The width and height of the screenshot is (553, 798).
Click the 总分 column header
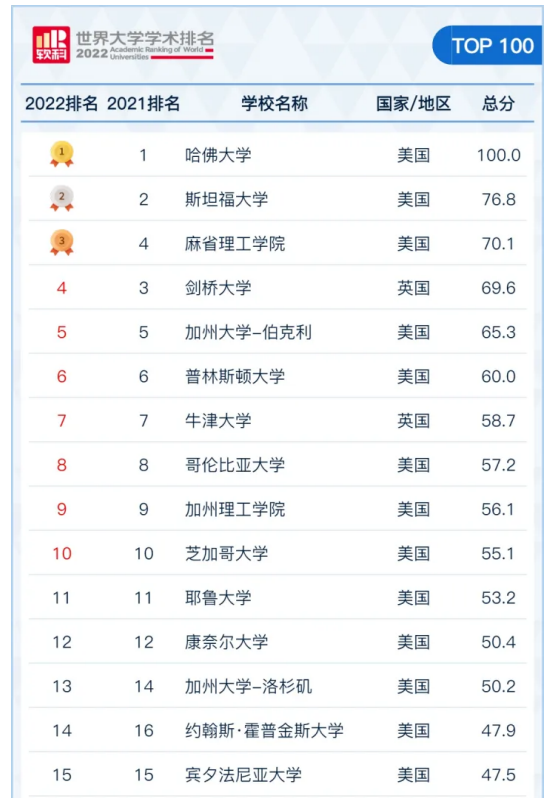tap(498, 103)
